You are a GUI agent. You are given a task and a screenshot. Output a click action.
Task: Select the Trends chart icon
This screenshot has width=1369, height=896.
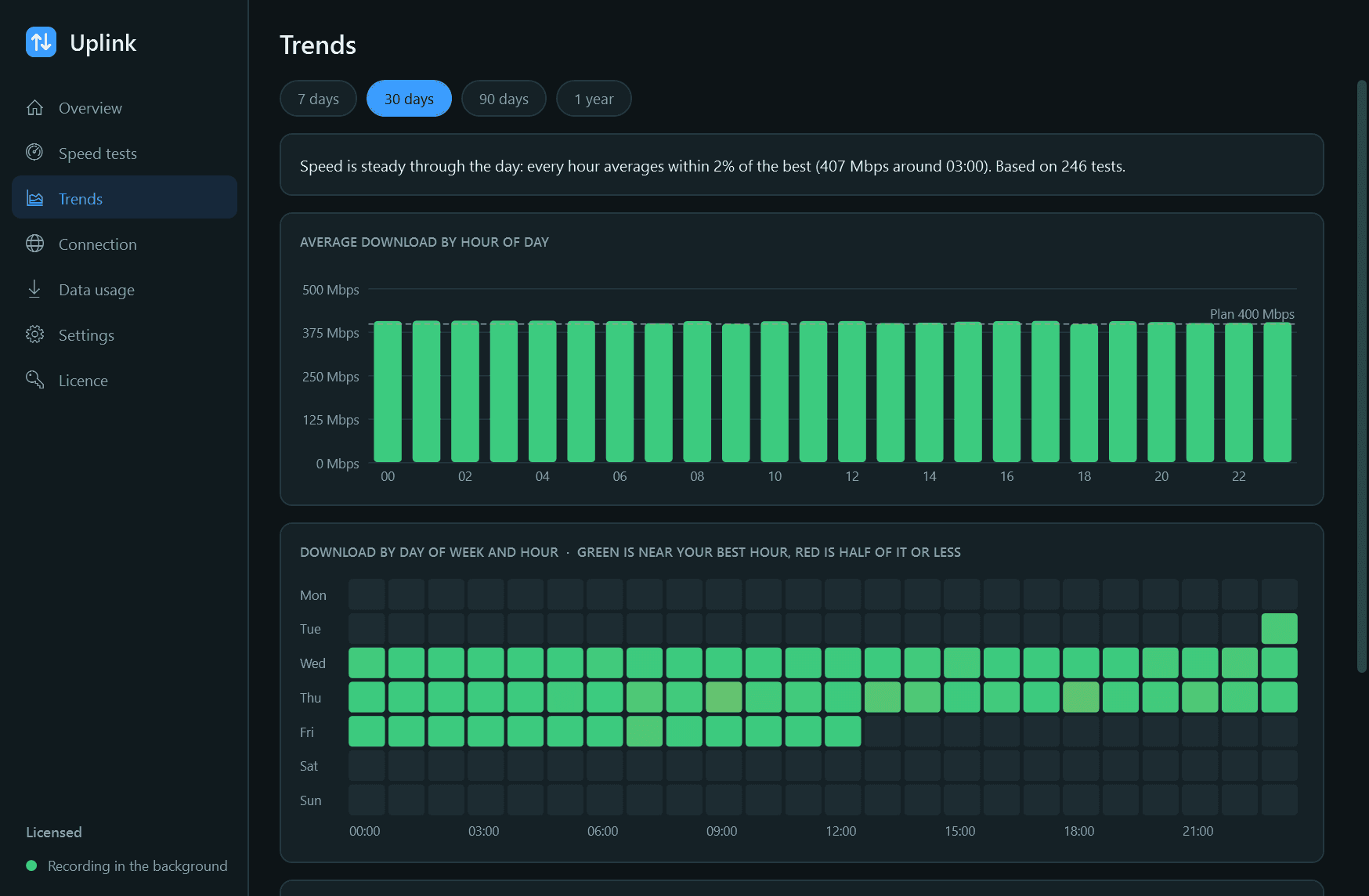coord(34,198)
